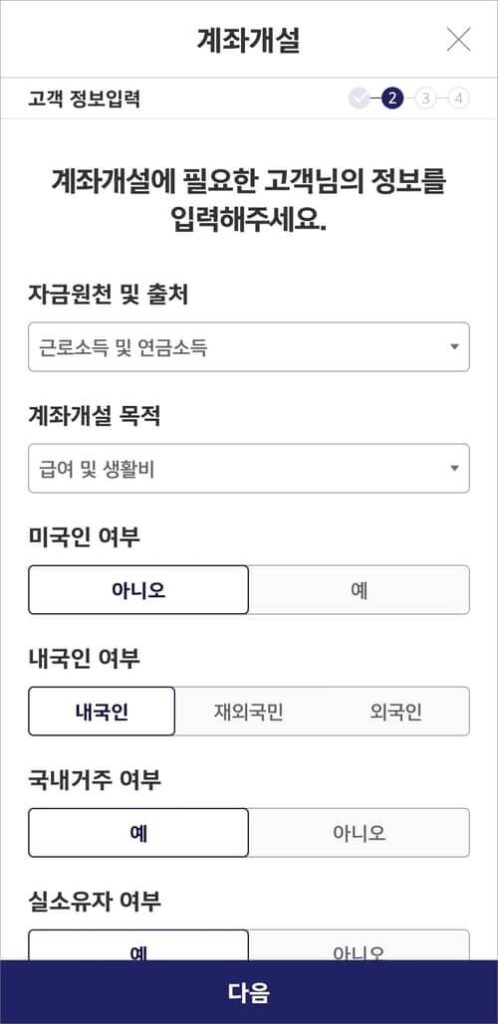Select 아니오 for 국내거주 여부

click(x=359, y=833)
